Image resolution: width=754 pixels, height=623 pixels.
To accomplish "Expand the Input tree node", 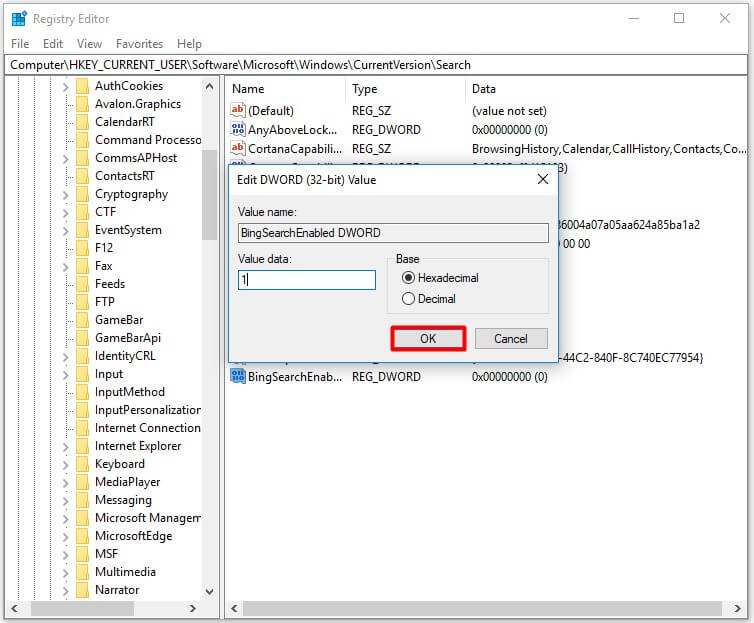I will point(66,374).
